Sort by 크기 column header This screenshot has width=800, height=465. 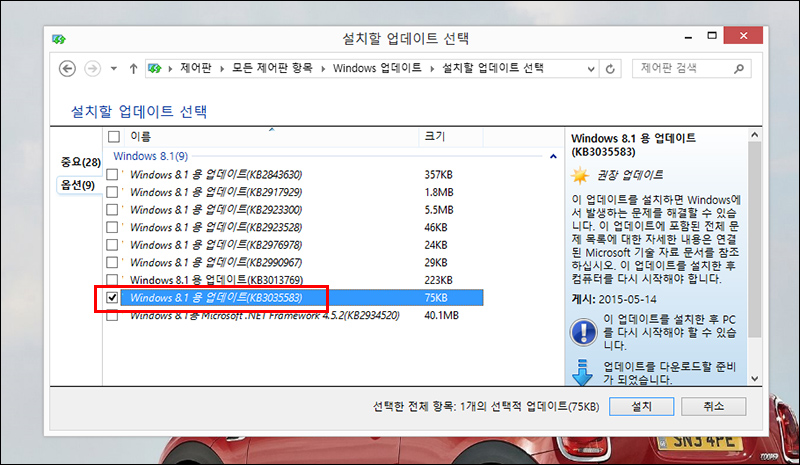[435, 137]
